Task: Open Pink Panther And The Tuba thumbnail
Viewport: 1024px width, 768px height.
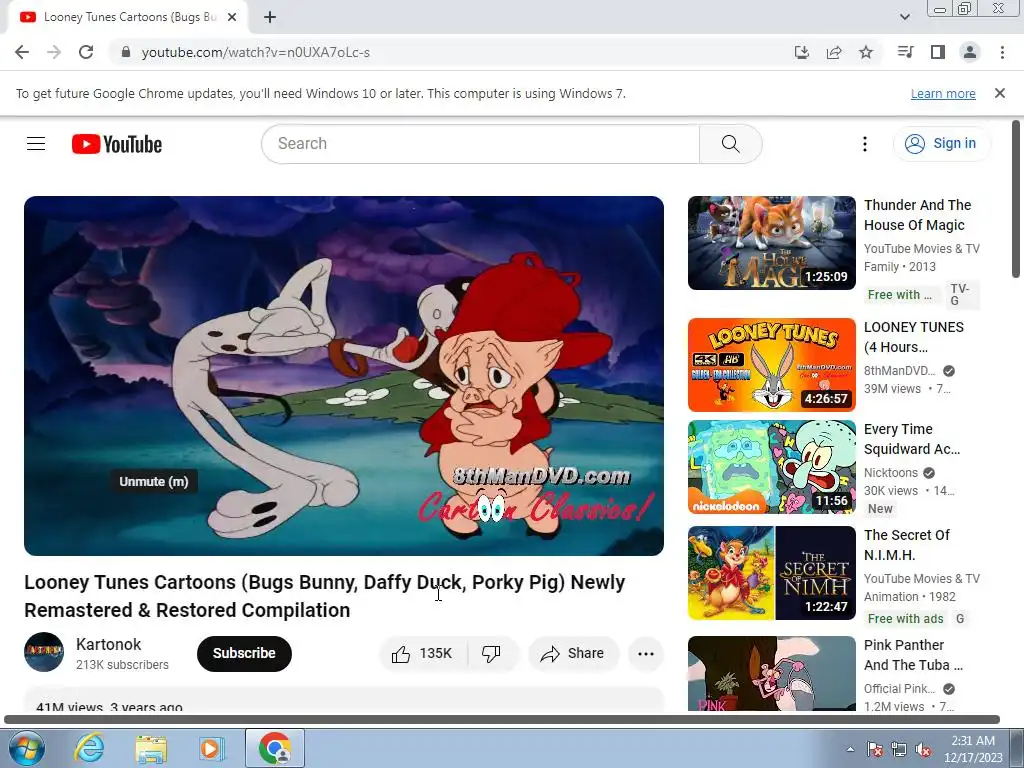Action: [771, 673]
